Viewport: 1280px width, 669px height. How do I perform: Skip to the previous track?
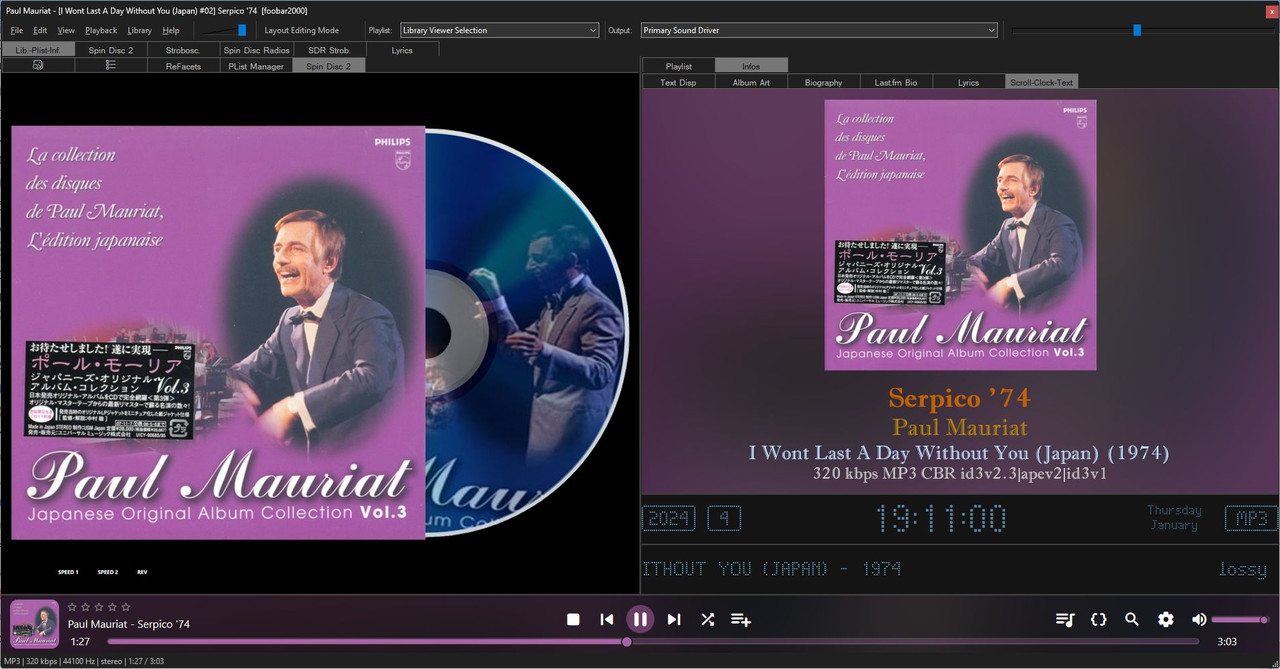(x=606, y=619)
